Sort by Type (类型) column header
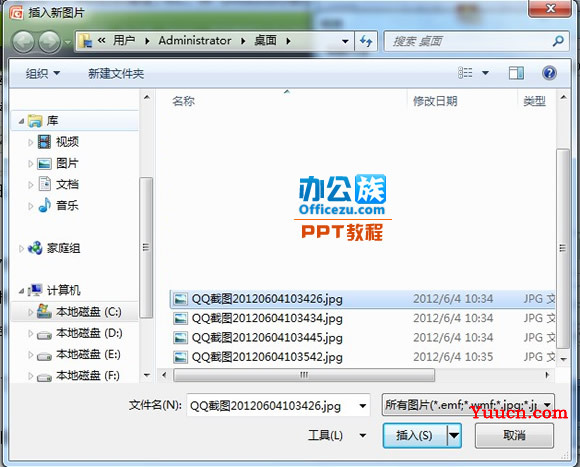This screenshot has height=467, width=580. point(535,101)
